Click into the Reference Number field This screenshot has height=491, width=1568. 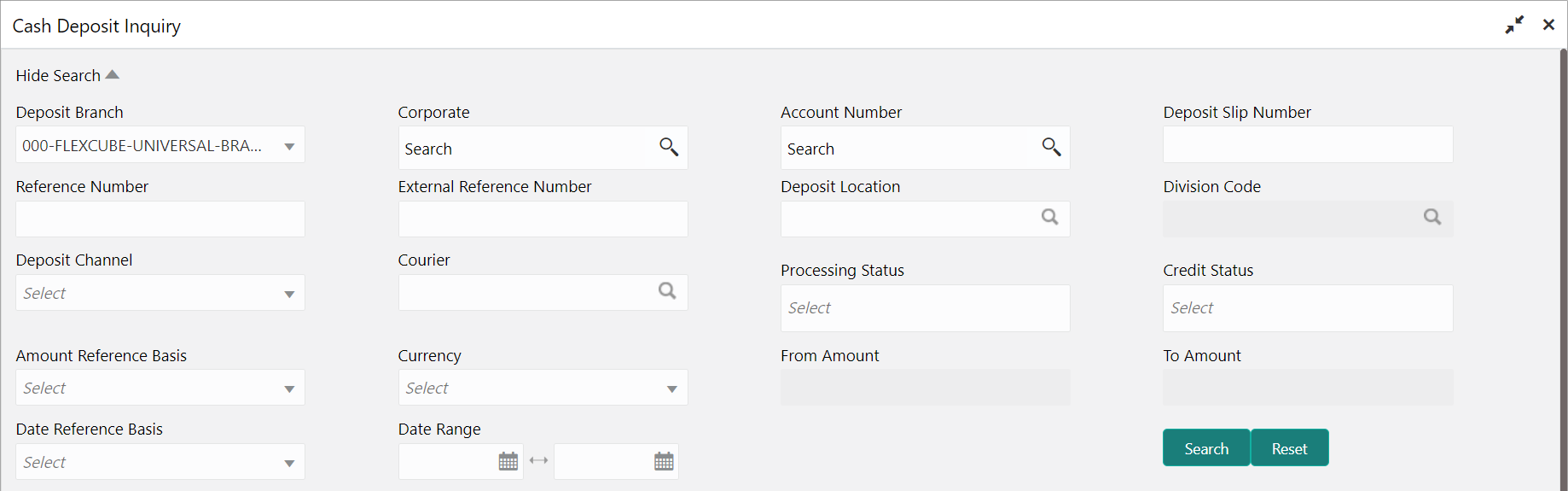[x=160, y=219]
